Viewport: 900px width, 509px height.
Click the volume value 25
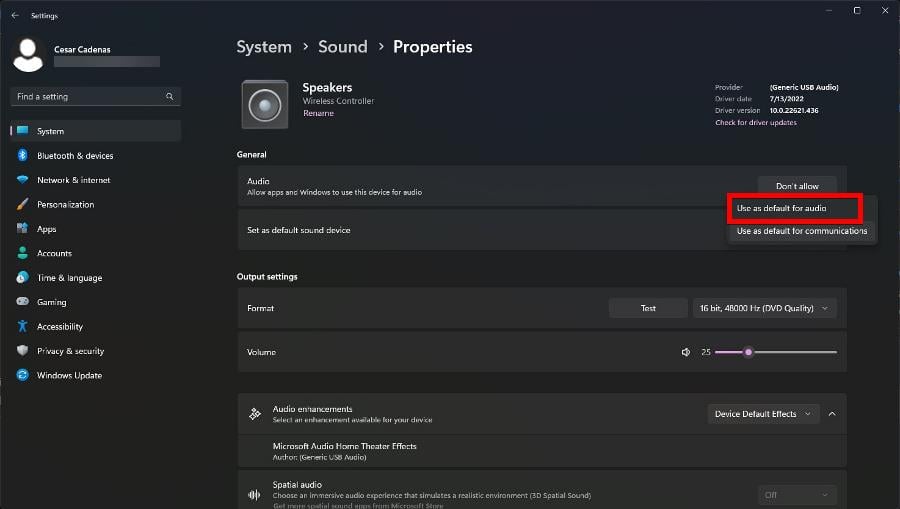tap(705, 352)
